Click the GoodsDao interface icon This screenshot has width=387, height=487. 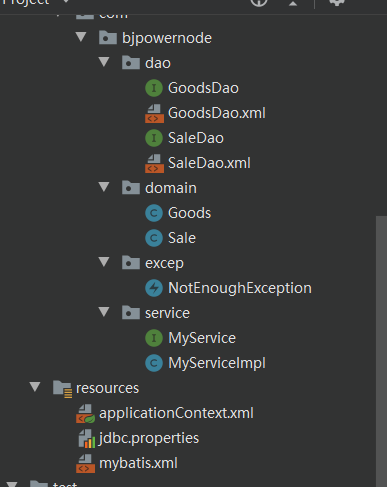click(x=154, y=88)
